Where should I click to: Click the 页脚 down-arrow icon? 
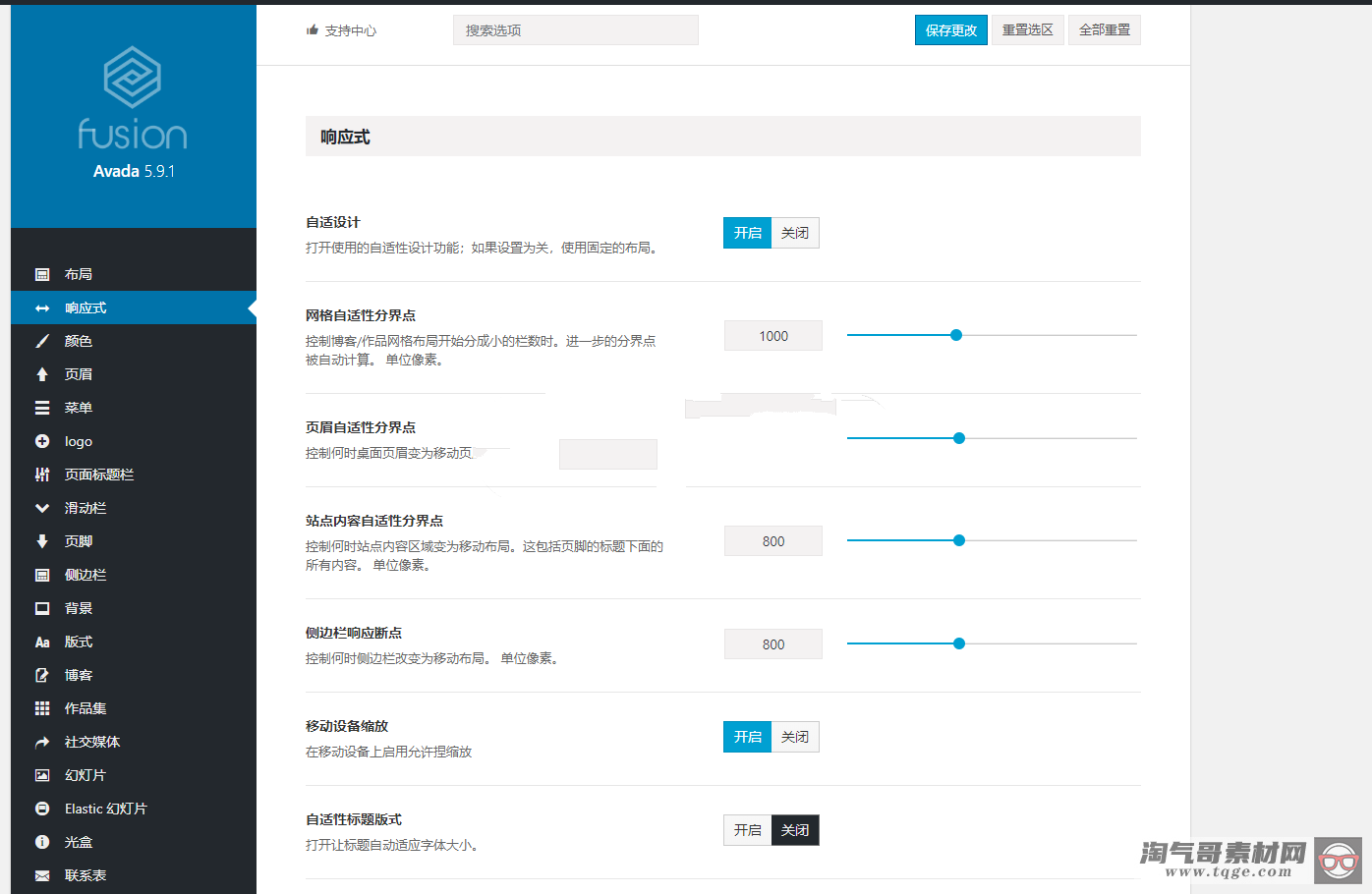point(42,541)
